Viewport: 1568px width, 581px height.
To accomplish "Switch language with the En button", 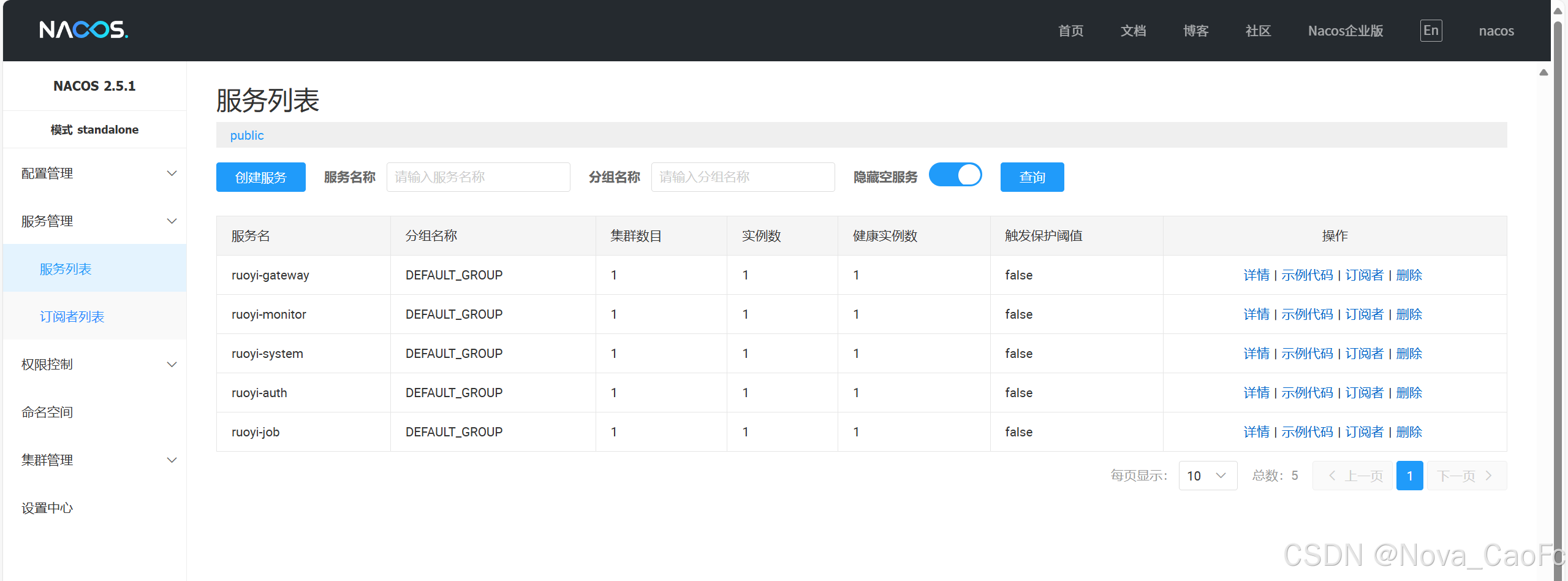I will pos(1431,31).
